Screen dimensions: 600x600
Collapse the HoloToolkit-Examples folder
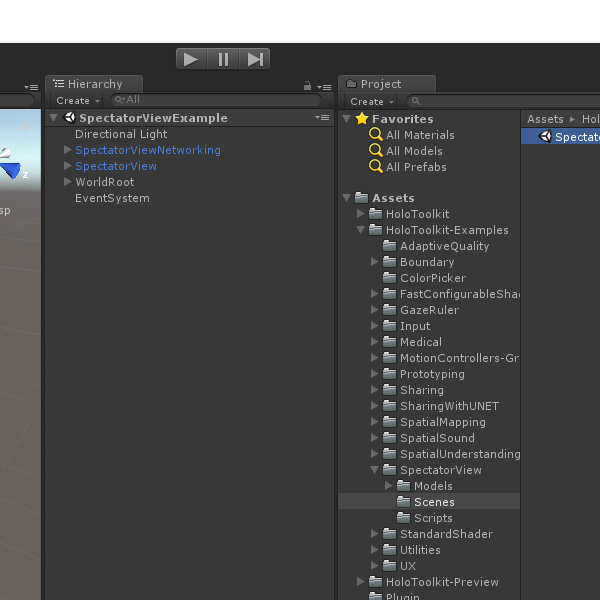point(360,230)
